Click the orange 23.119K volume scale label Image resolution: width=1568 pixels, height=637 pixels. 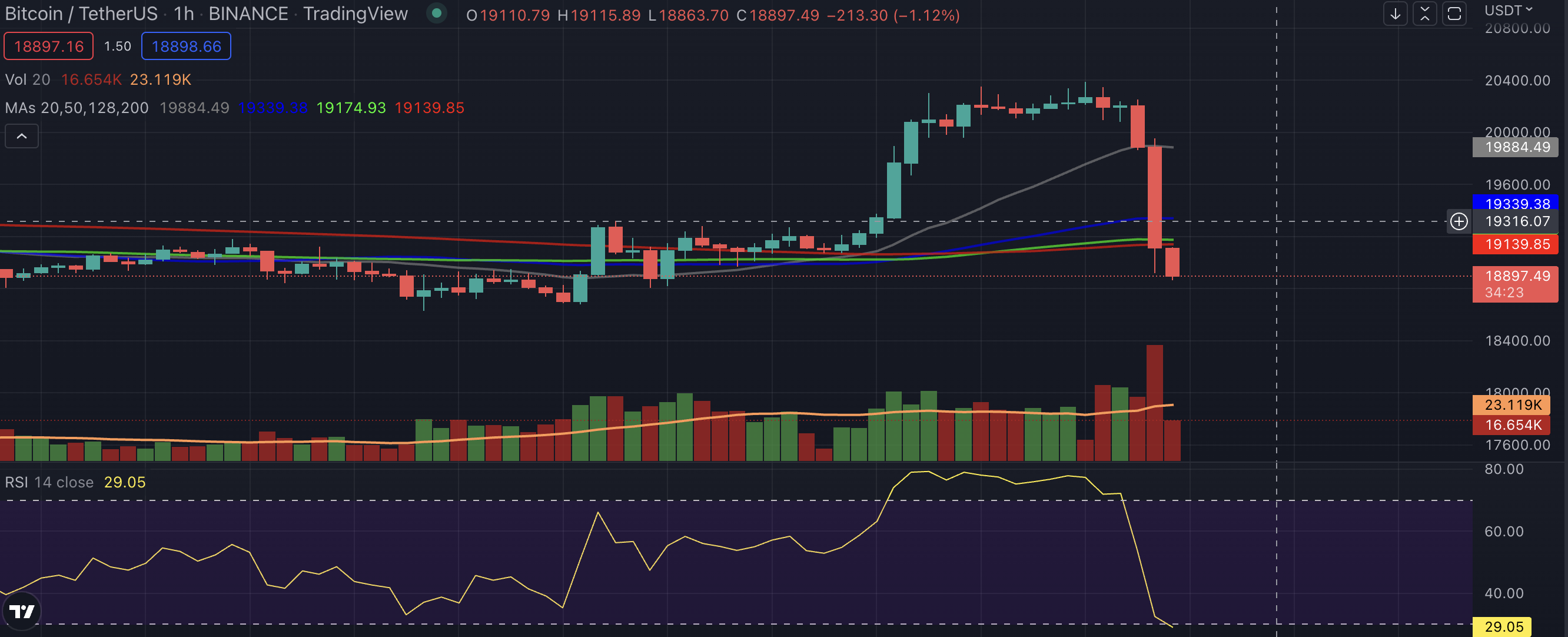click(1511, 404)
